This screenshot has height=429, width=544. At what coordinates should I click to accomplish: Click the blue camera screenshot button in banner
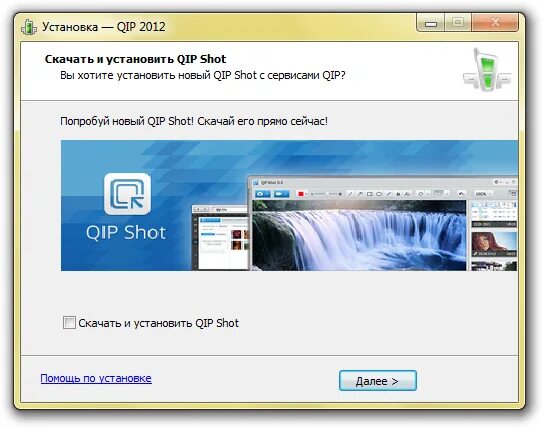coord(263,194)
